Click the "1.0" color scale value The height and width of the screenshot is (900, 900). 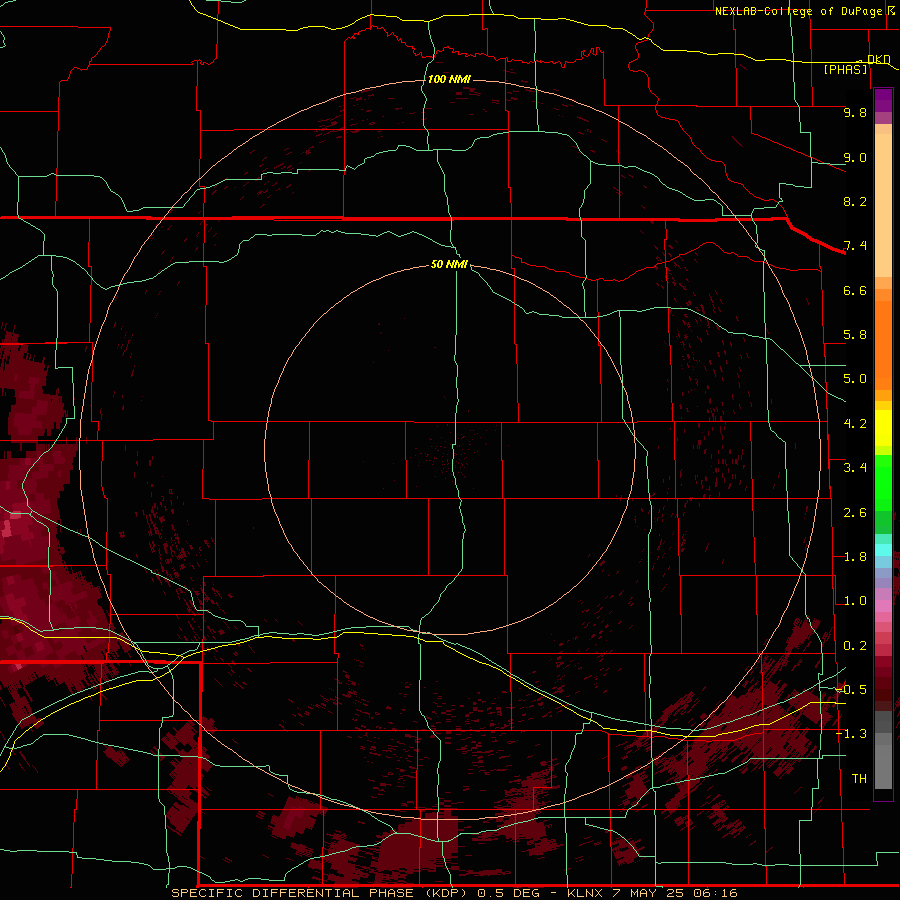pyautogui.click(x=855, y=601)
